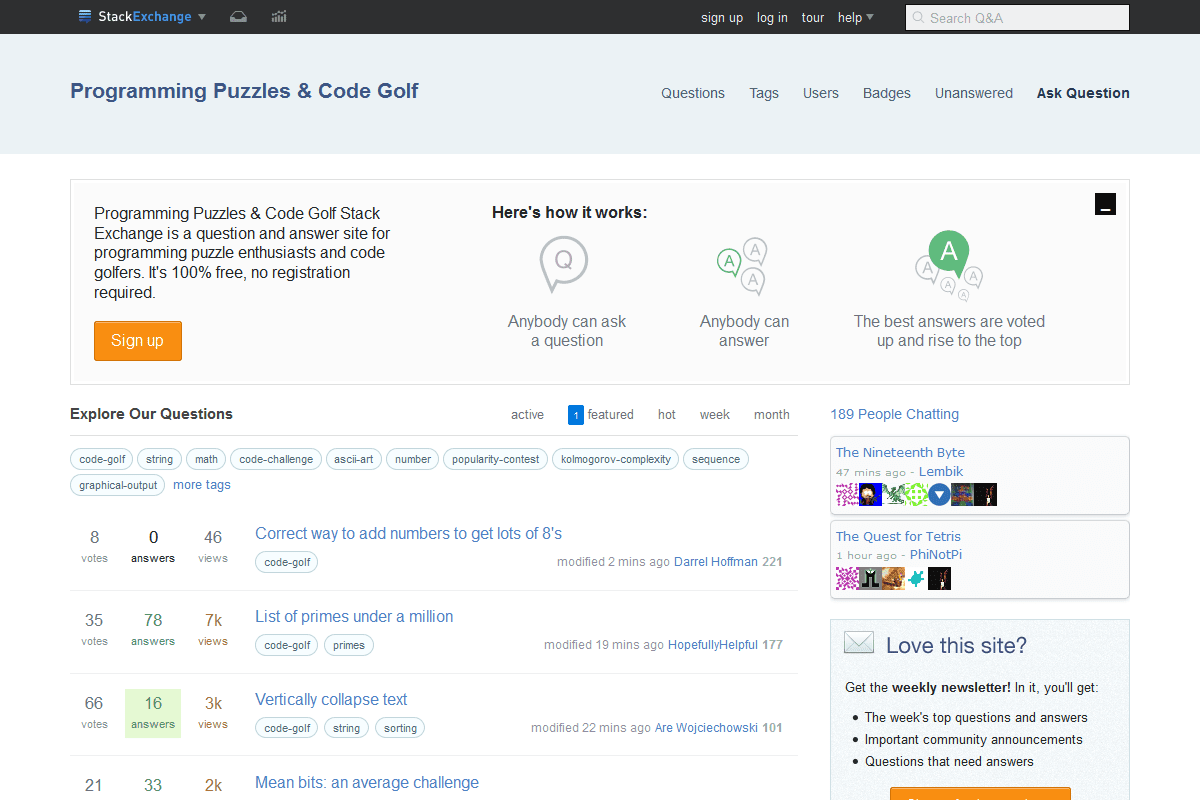Expand more tags list
Image resolution: width=1200 pixels, height=800 pixels.
click(x=202, y=485)
